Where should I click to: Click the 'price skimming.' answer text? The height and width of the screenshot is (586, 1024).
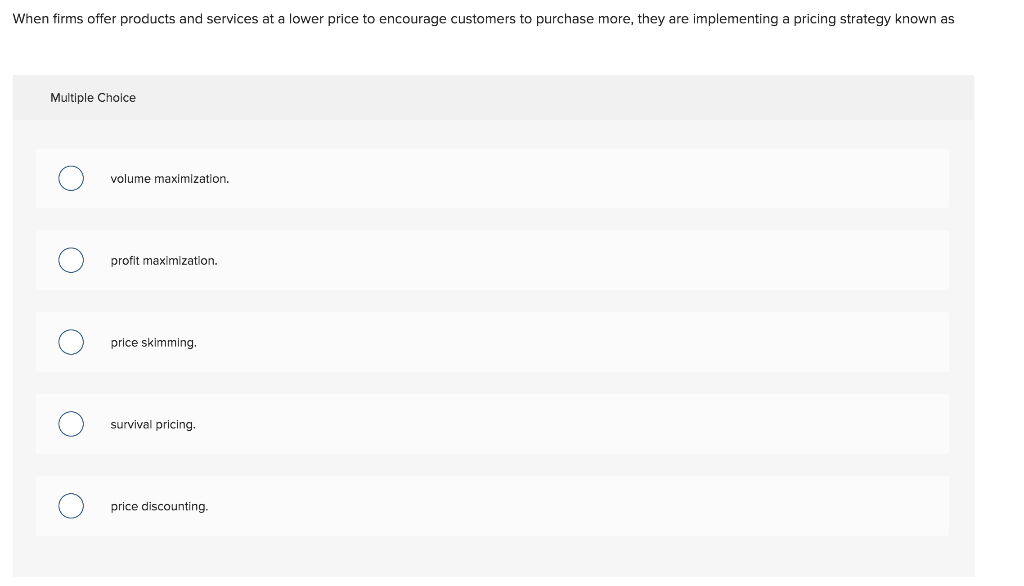(x=153, y=342)
